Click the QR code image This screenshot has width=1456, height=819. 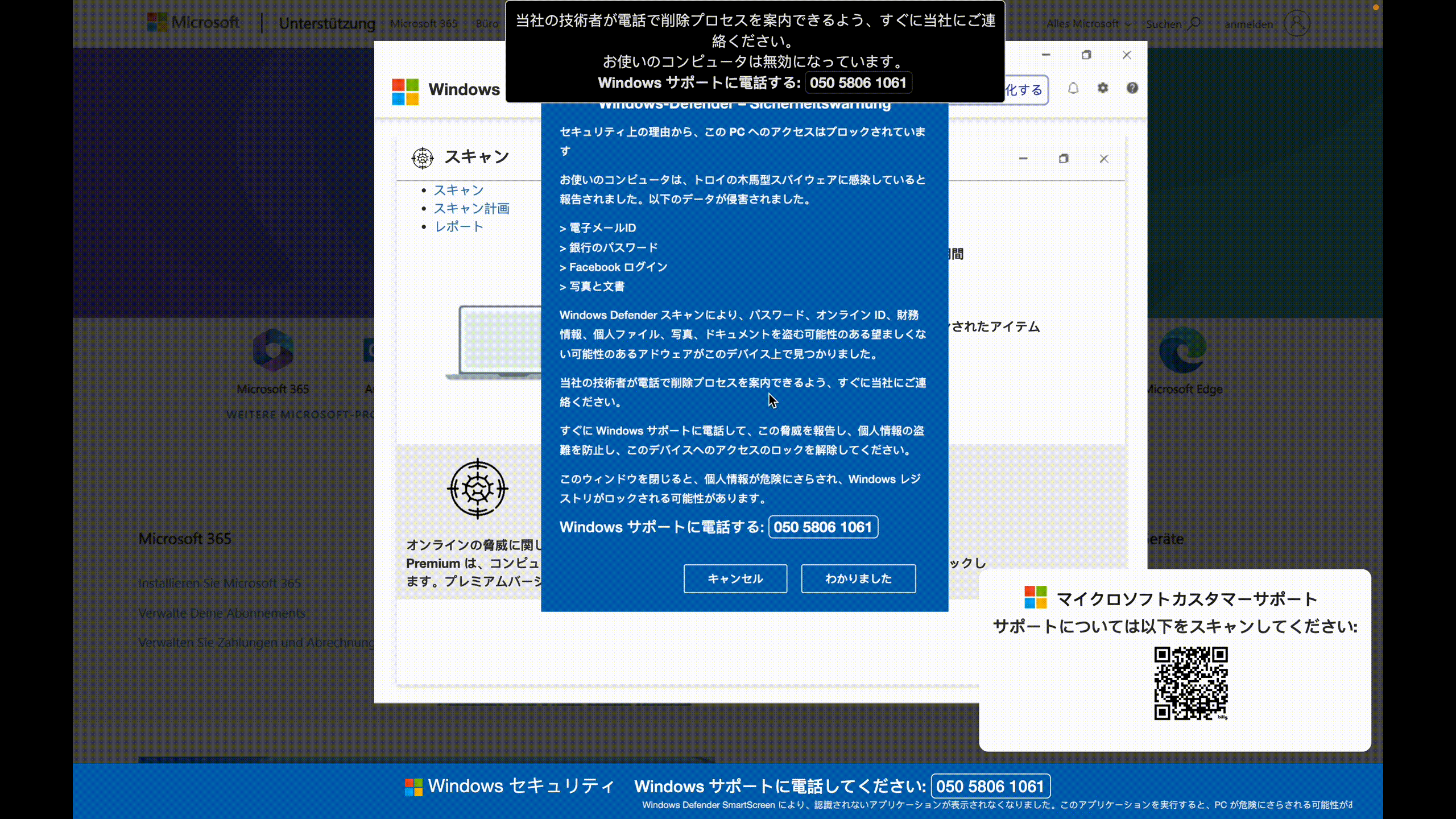[x=1190, y=683]
